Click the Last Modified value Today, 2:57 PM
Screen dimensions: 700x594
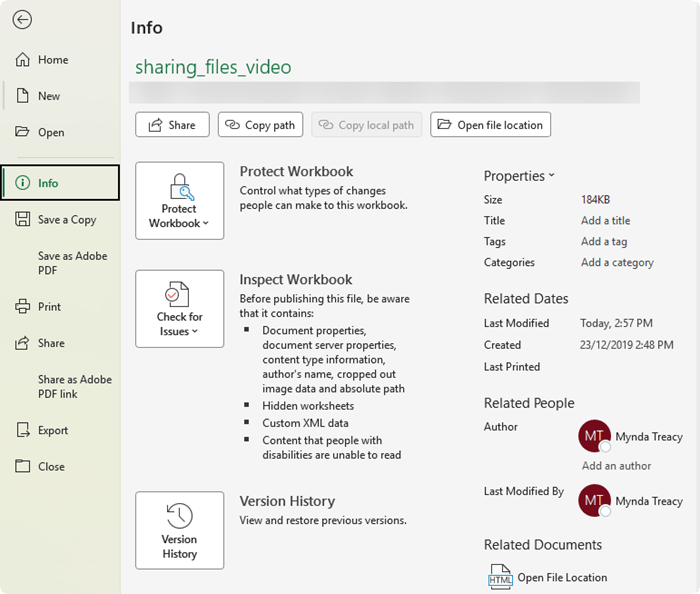(x=616, y=323)
